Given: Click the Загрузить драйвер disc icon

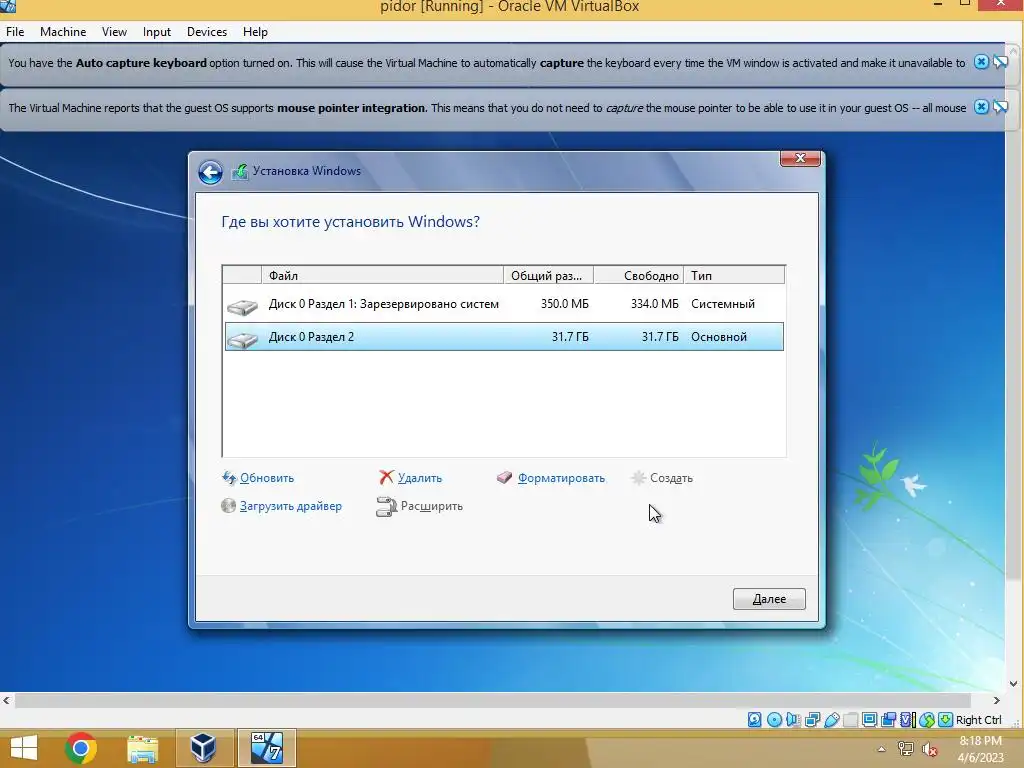Looking at the screenshot, I should click(228, 505).
